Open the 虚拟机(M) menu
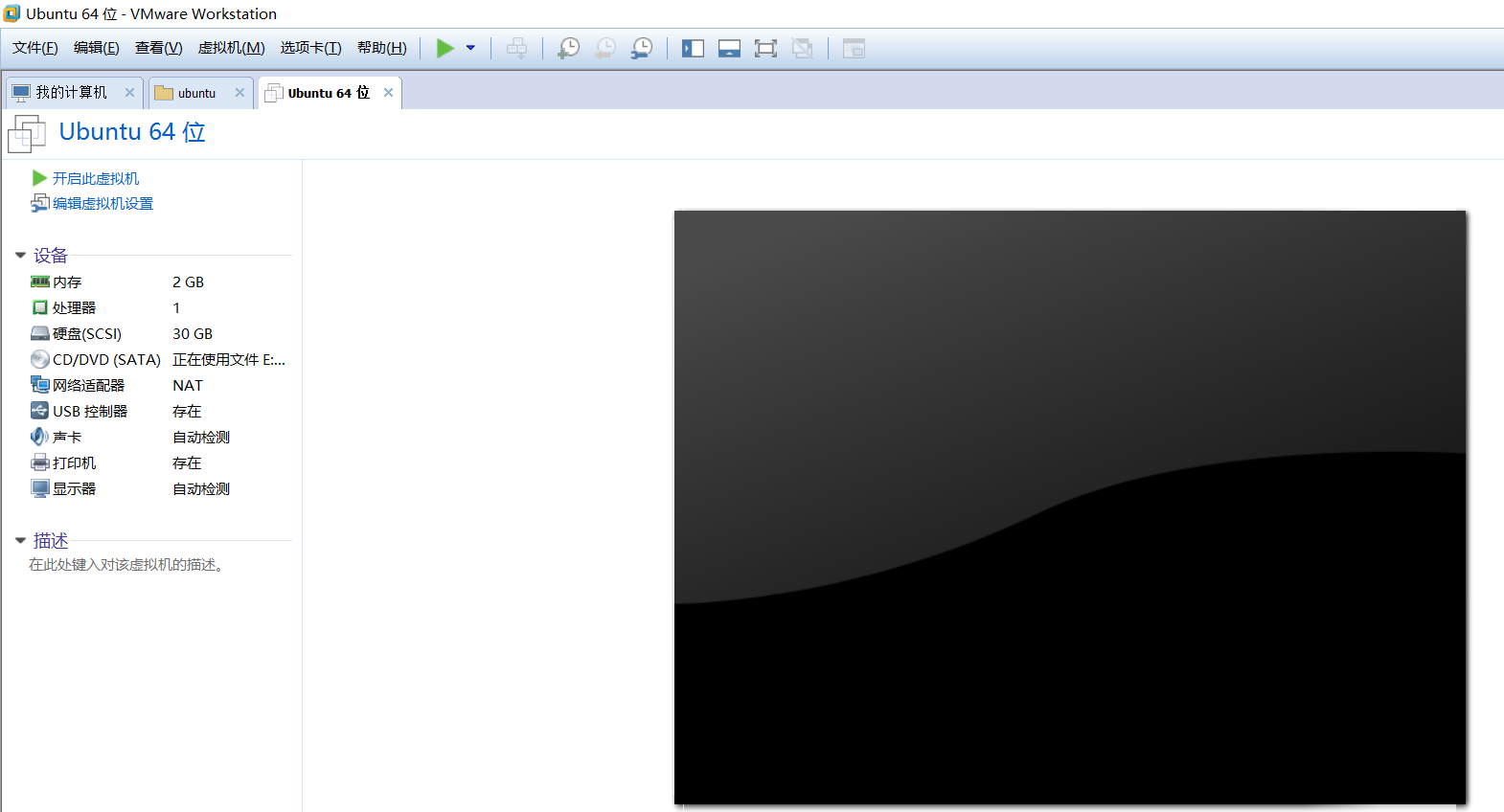 (232, 48)
